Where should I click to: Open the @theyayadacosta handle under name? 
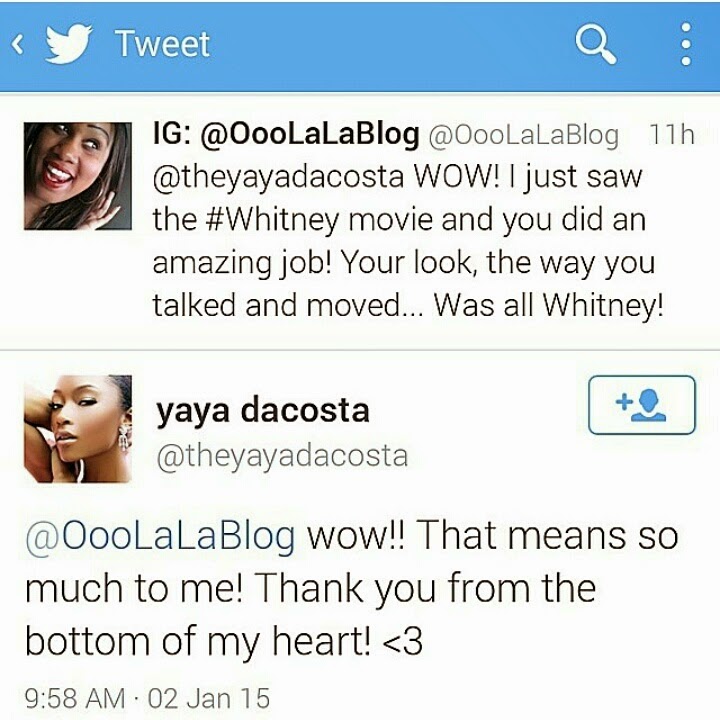coord(282,456)
